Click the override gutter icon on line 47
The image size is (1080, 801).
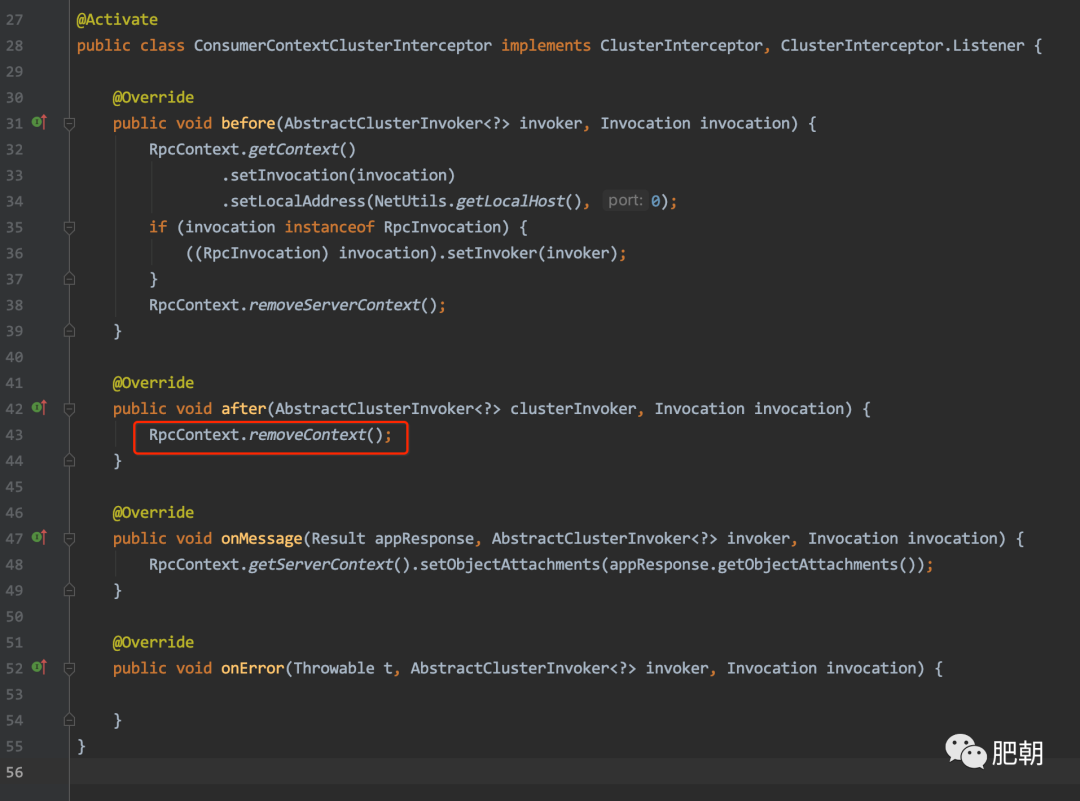pos(39,537)
